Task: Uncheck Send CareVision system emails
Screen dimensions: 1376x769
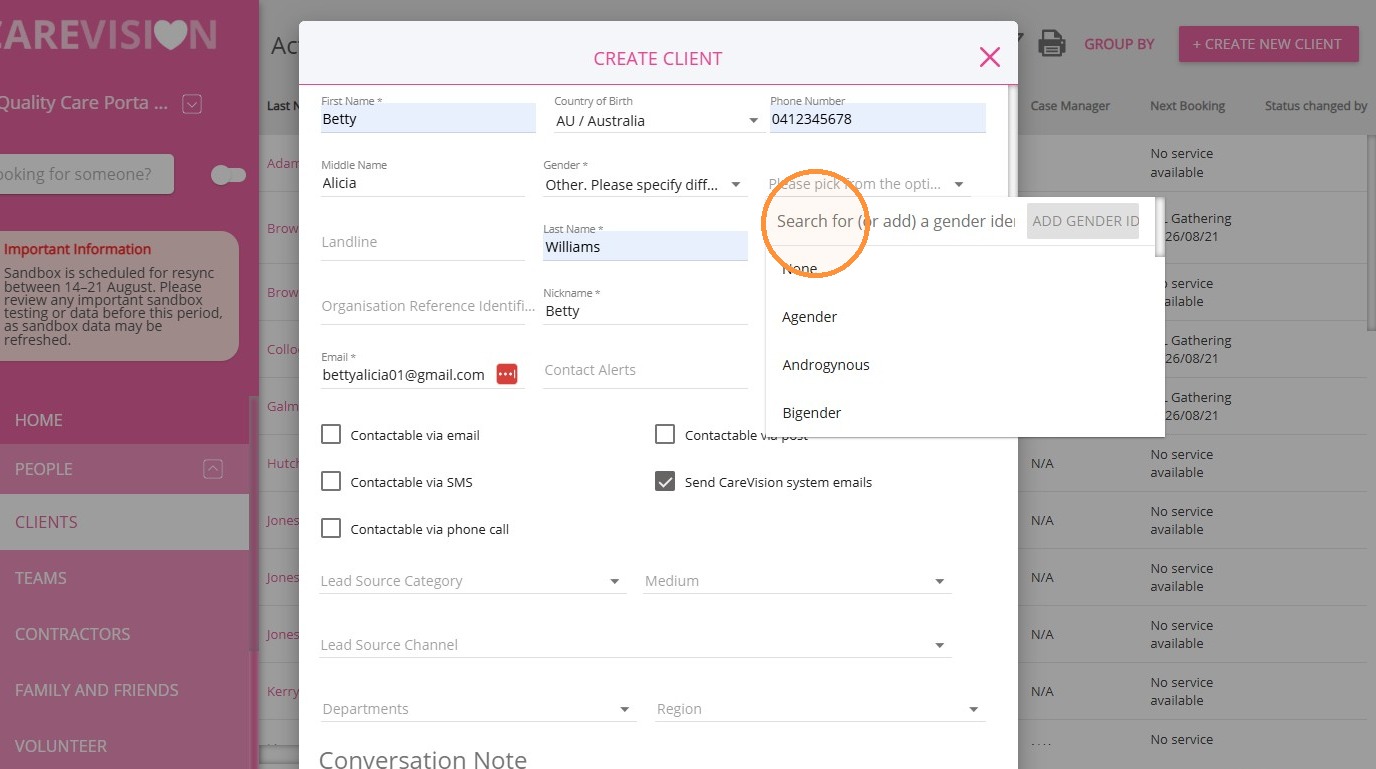Action: pos(665,481)
